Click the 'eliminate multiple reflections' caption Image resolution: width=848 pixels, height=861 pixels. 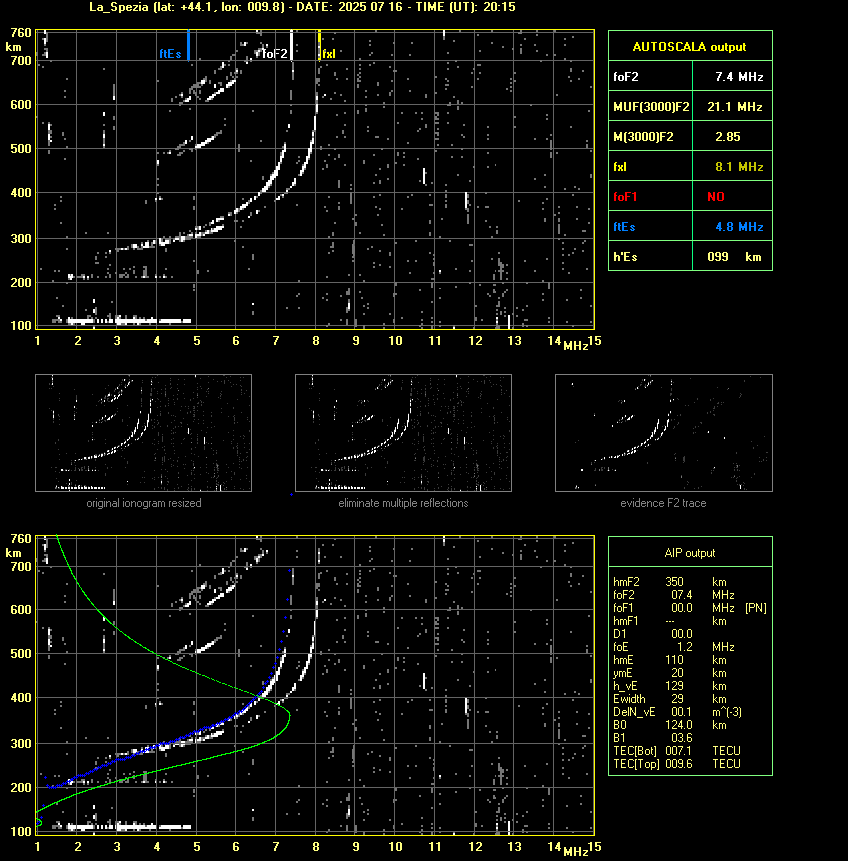(403, 503)
